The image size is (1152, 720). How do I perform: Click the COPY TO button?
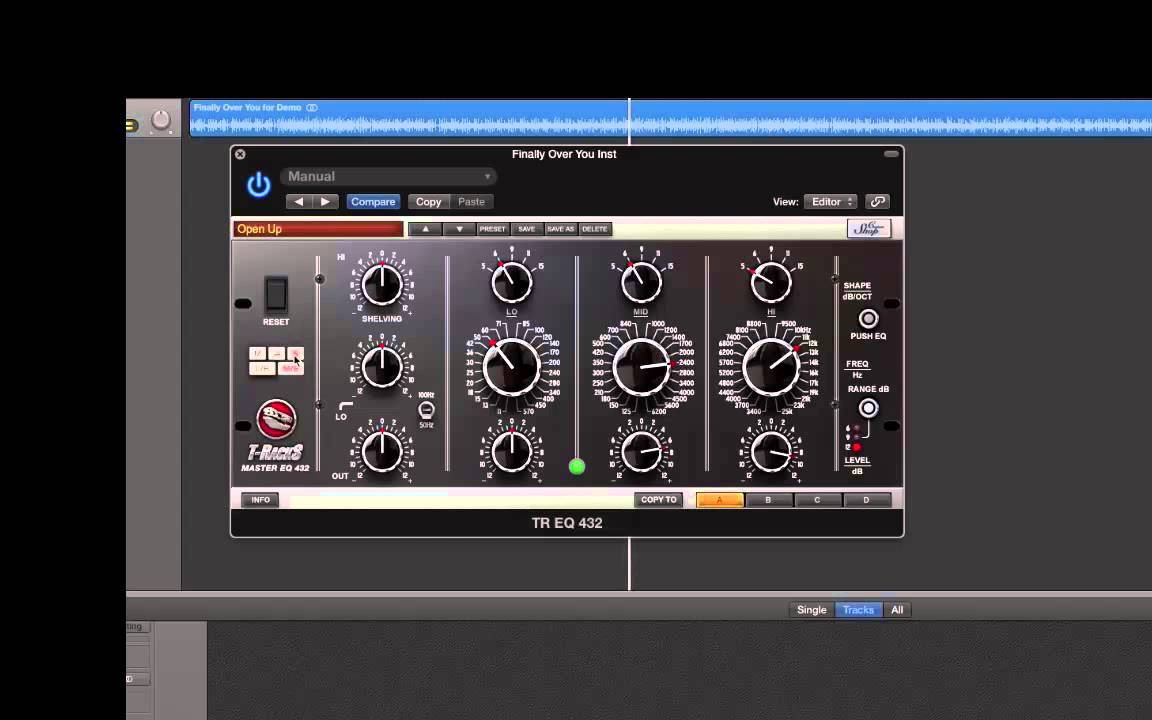point(658,500)
